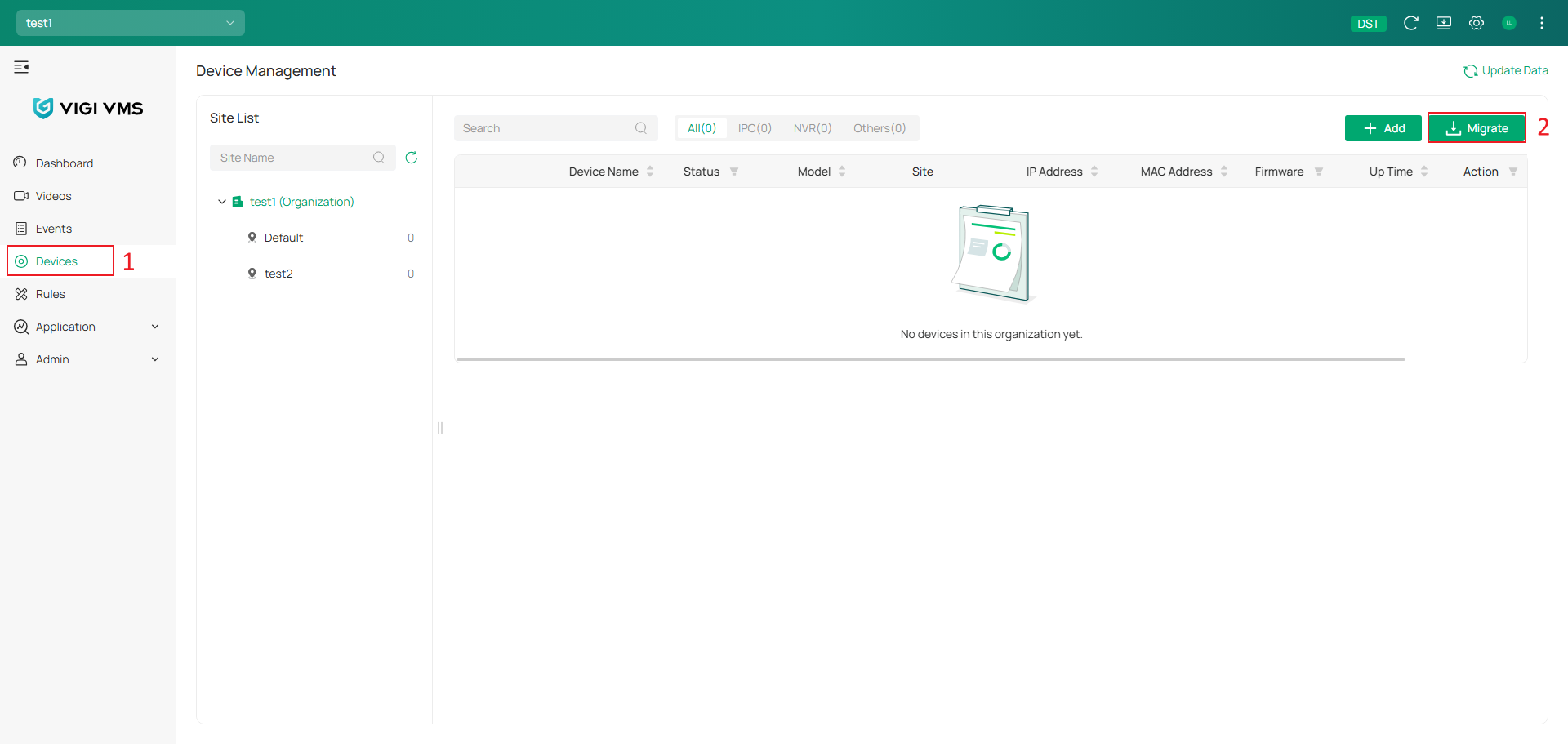Click the DST badge in header
The image size is (1568, 744).
(x=1368, y=24)
